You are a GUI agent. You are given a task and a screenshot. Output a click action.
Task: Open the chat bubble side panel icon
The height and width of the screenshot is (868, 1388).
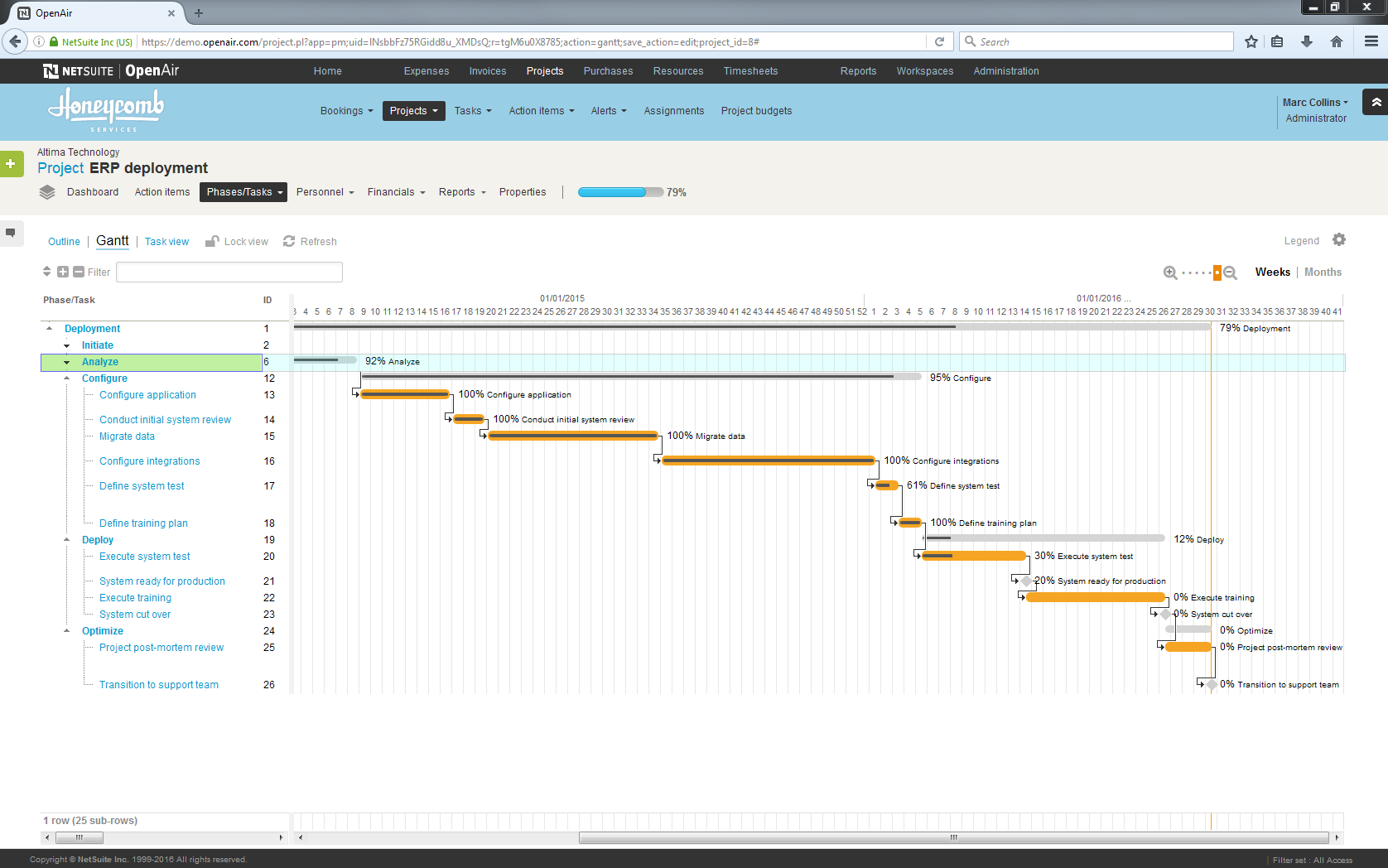[x=11, y=233]
